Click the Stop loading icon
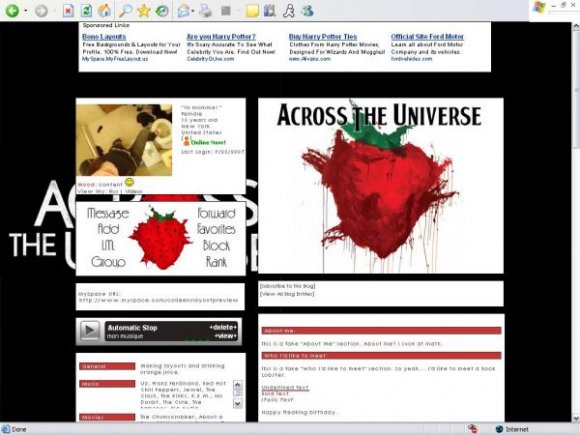580x435 pixels. point(68,11)
